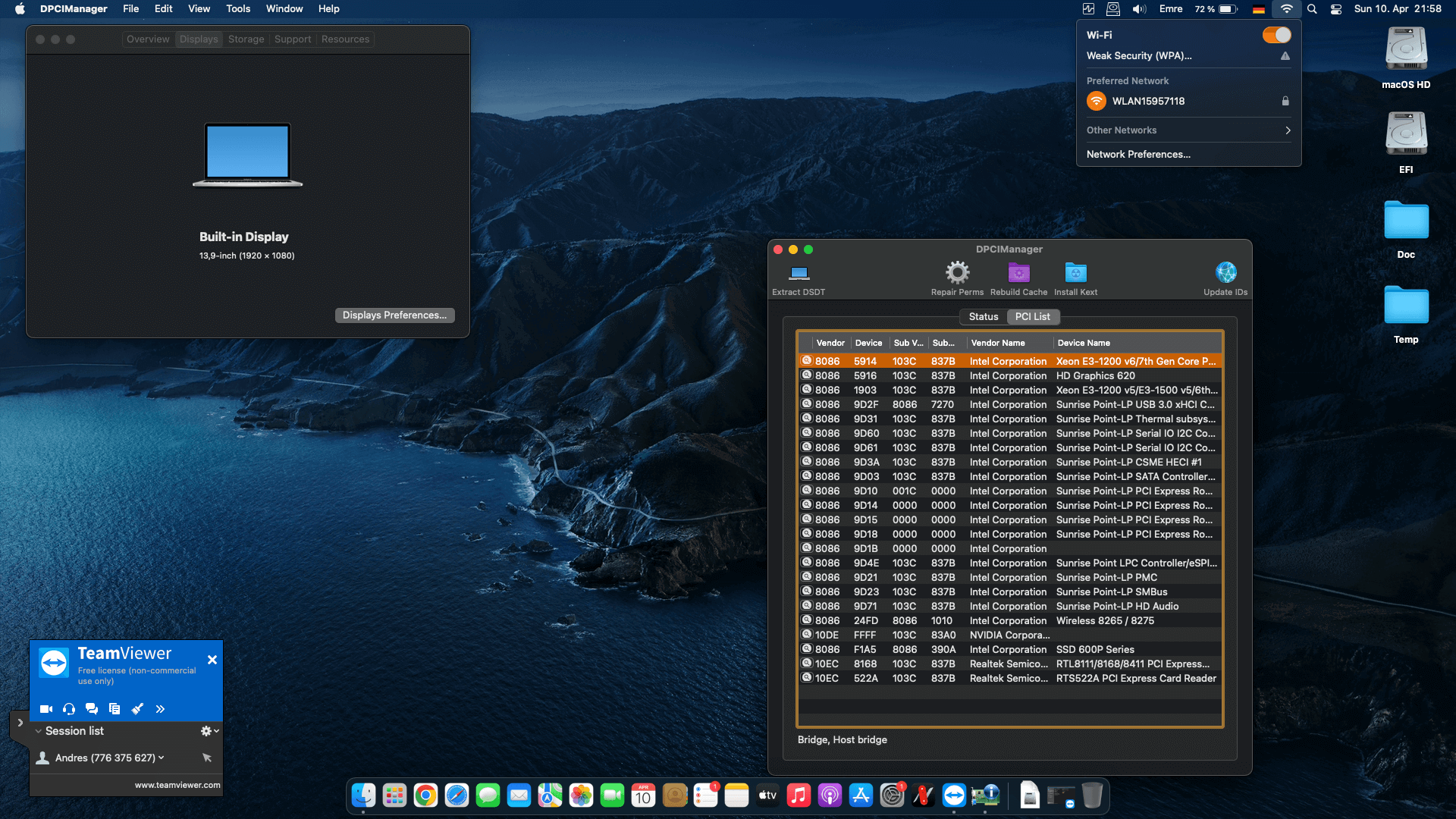Click the Wi-Fi icon in menu bar
Screen dimensions: 1456x819
click(1287, 9)
